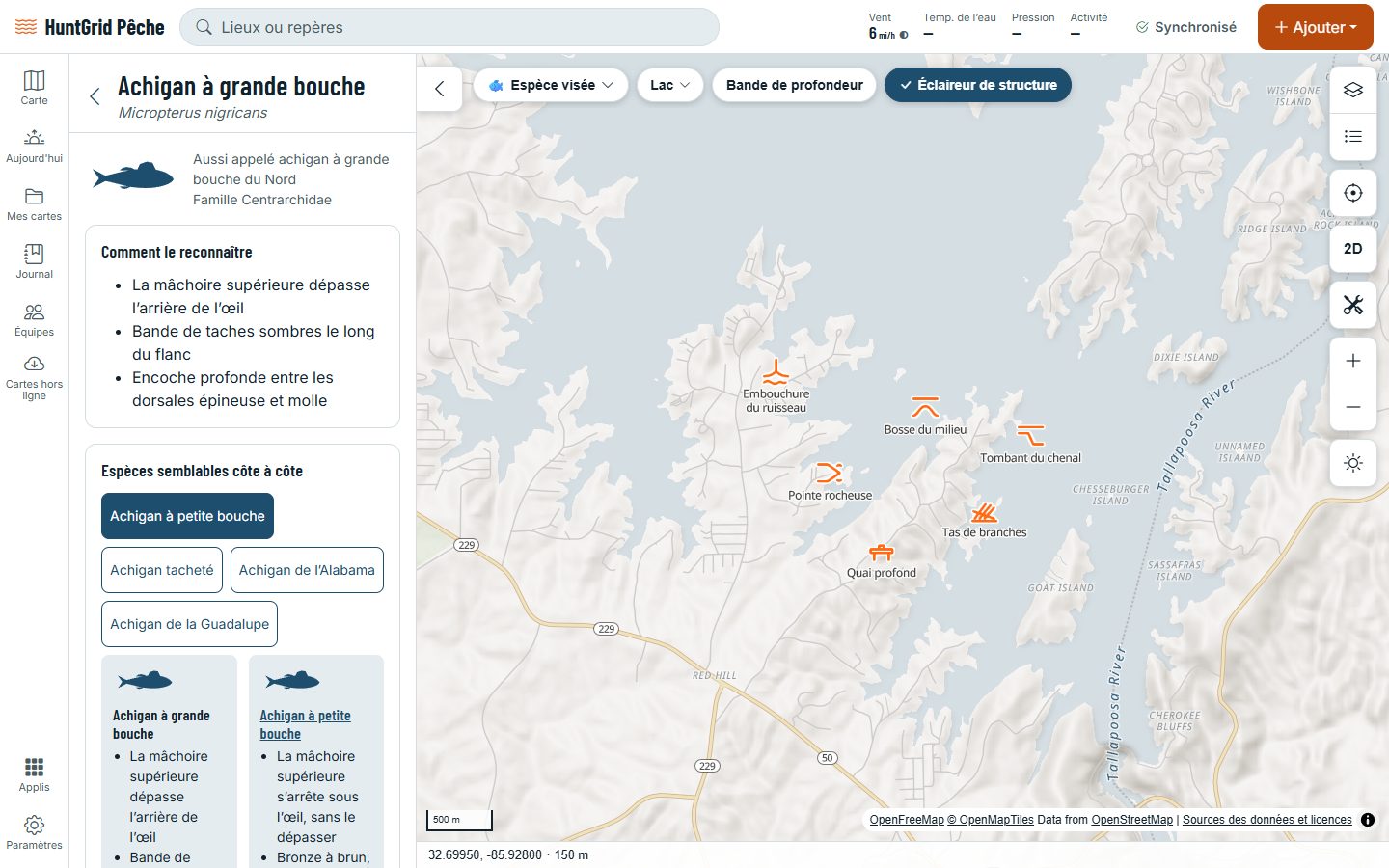
Task: Zoom out on the map
Action: point(1353,407)
